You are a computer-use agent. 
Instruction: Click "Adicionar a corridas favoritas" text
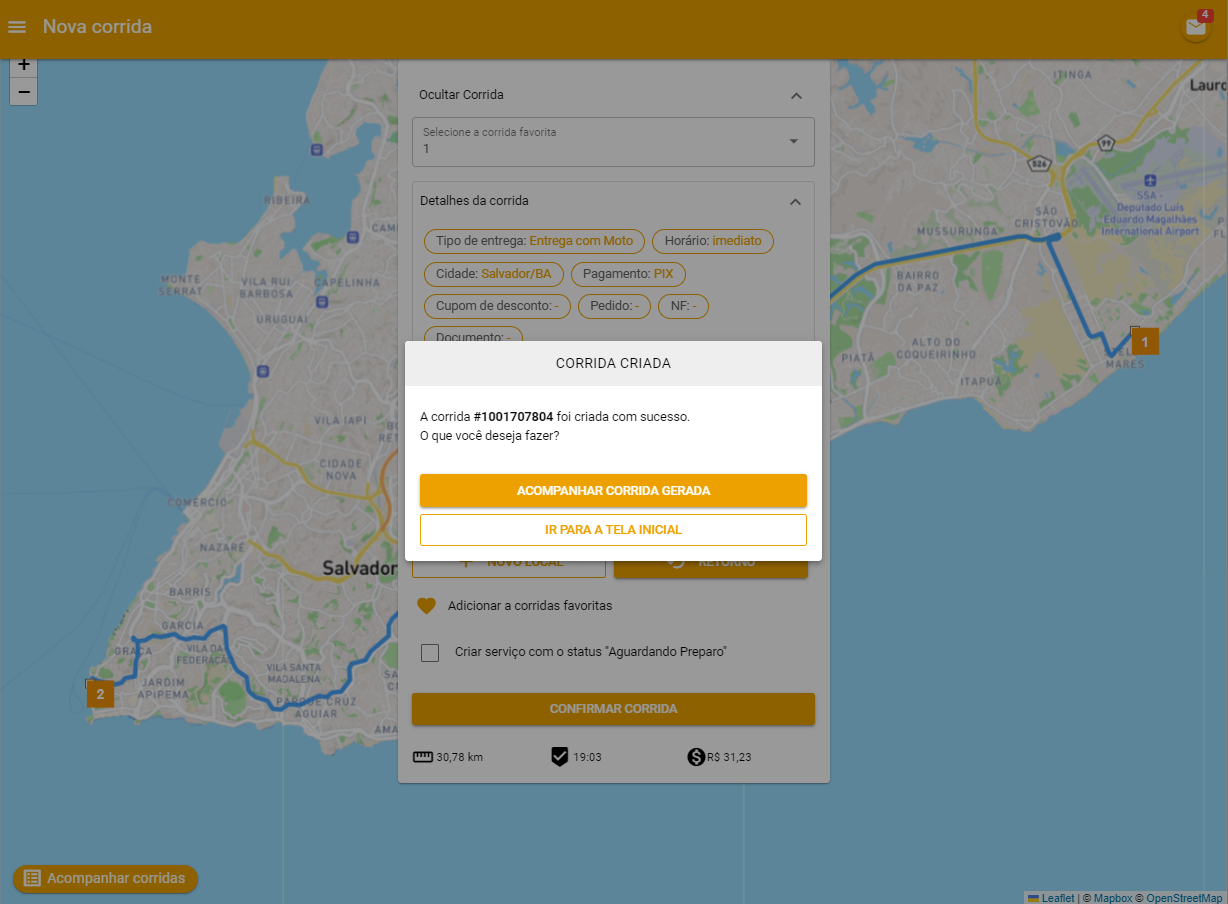click(530, 606)
